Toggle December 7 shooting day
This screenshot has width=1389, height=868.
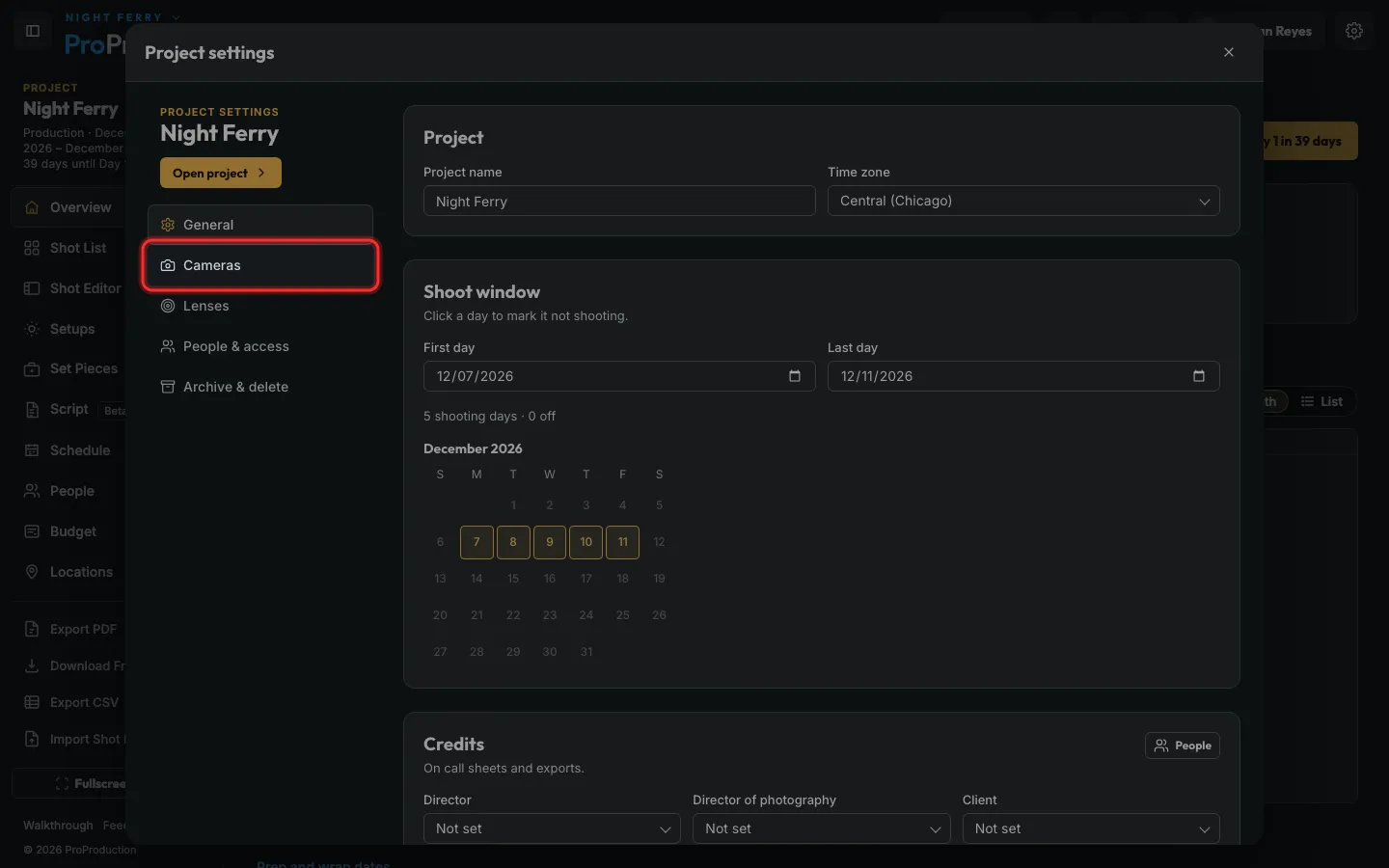477,542
